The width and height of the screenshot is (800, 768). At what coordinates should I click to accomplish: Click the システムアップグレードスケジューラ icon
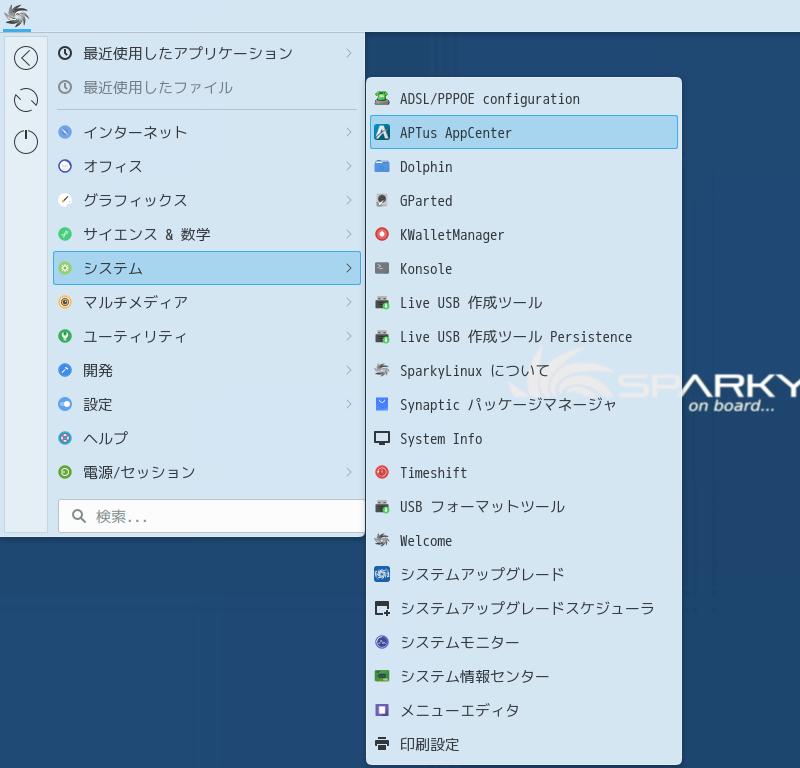click(382, 608)
